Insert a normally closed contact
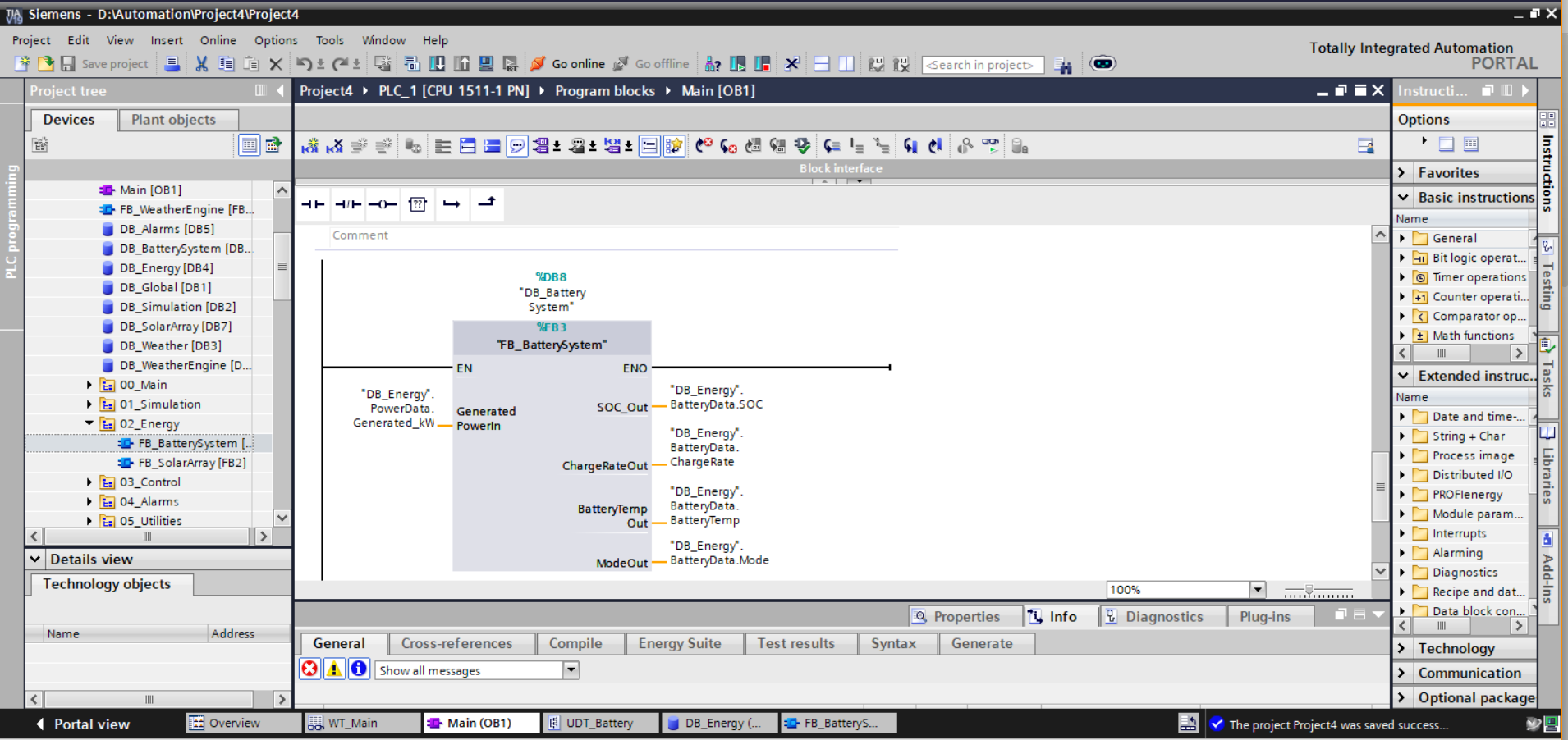 [348, 204]
